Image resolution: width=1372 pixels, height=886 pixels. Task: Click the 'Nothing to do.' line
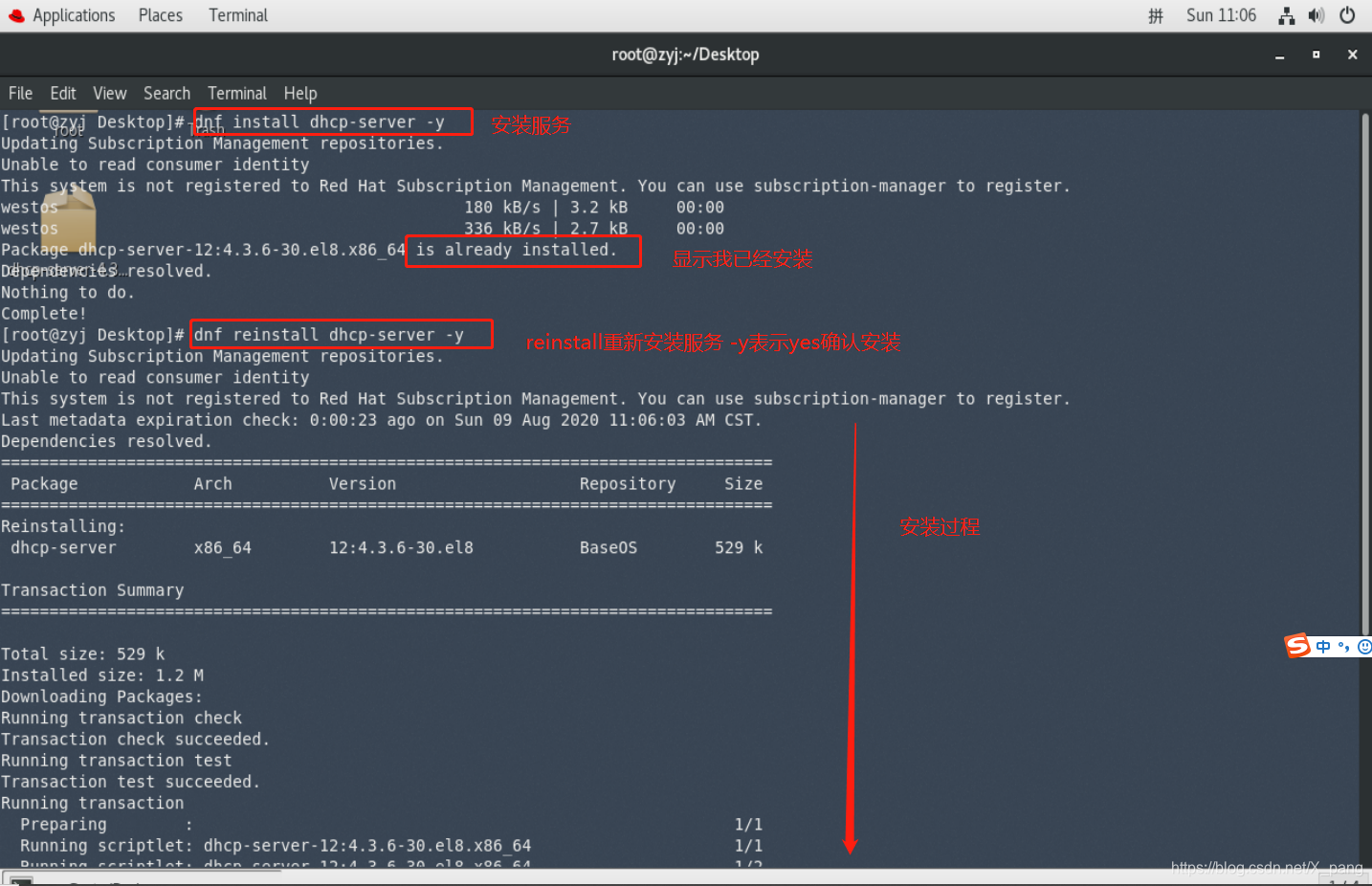pyautogui.click(x=68, y=292)
